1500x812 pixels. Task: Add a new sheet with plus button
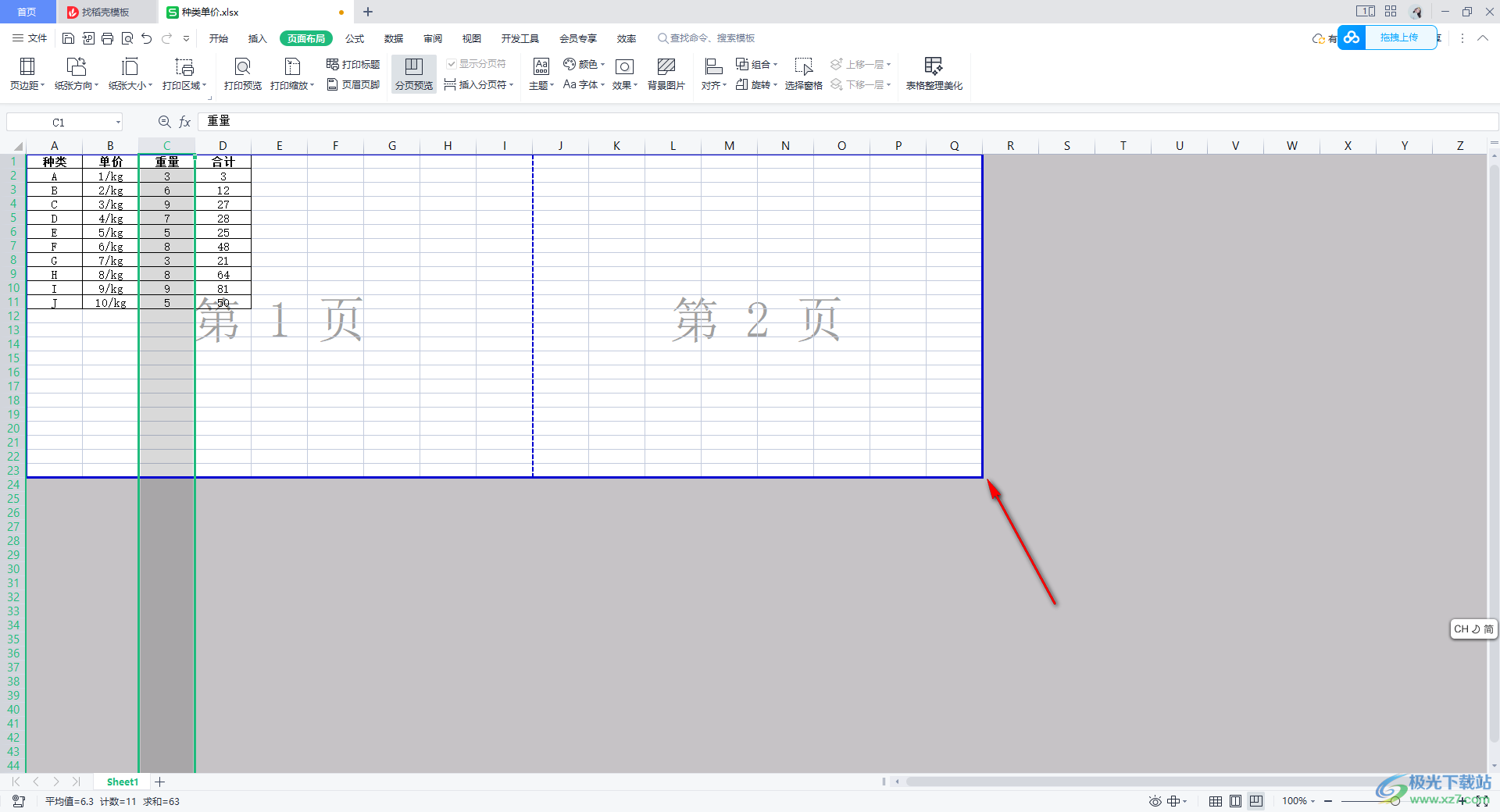[x=160, y=782]
